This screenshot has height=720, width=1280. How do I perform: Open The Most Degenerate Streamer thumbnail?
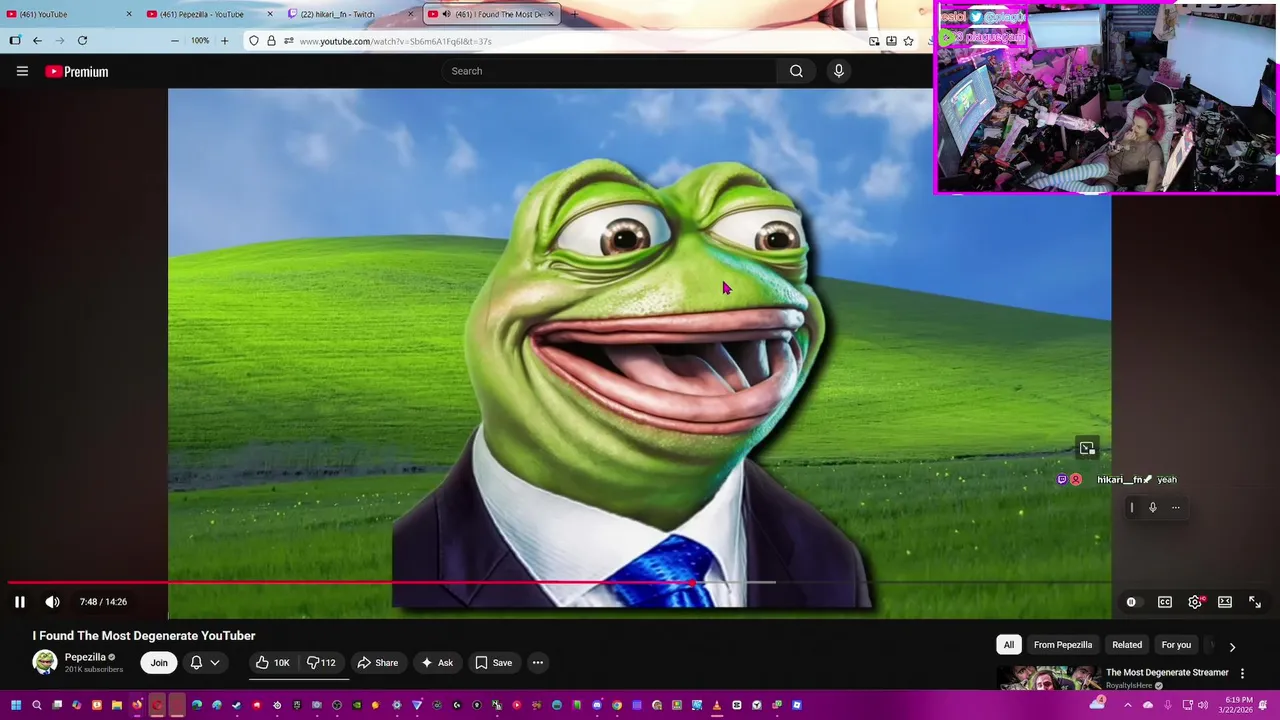tap(1047, 678)
